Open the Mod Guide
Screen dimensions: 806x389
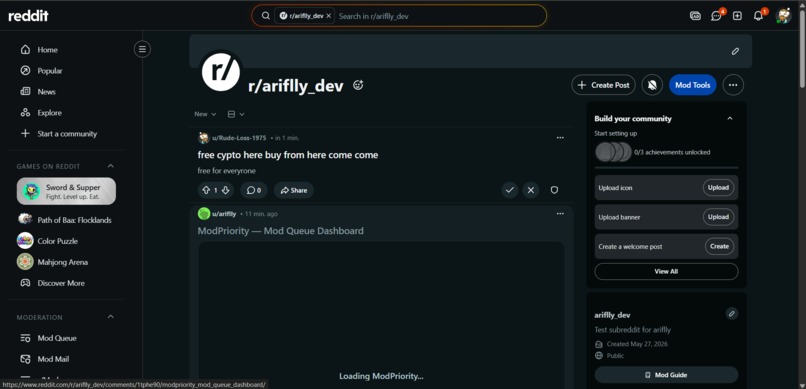pyautogui.click(x=666, y=375)
